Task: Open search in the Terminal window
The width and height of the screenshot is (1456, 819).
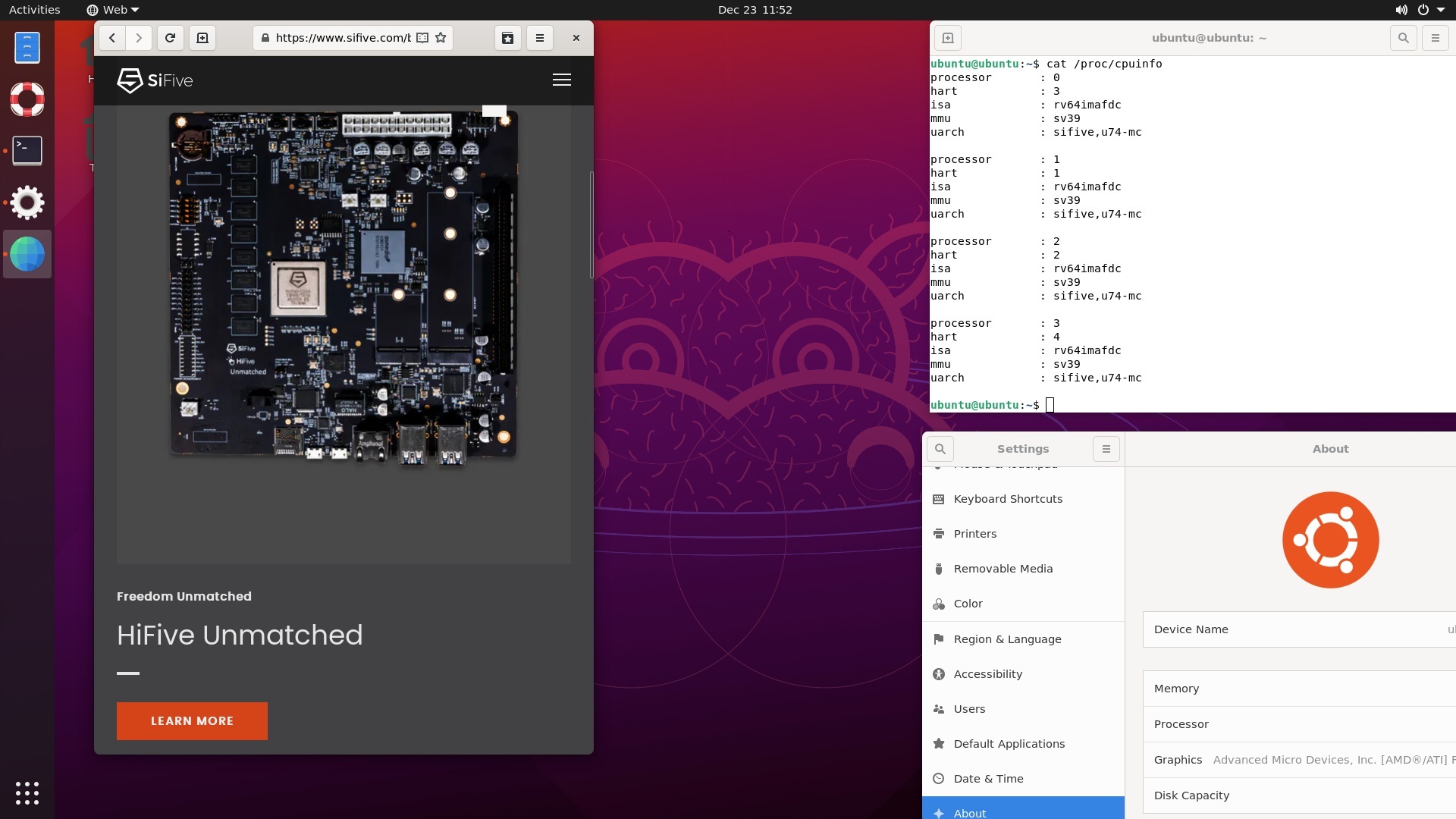Action: click(x=1404, y=38)
